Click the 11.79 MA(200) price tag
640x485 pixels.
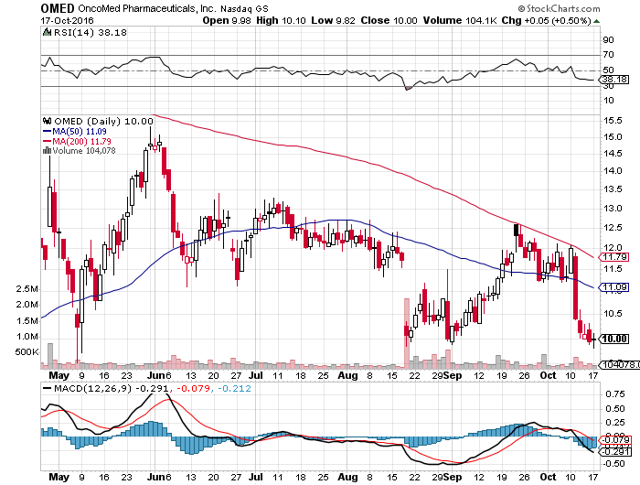click(613, 257)
